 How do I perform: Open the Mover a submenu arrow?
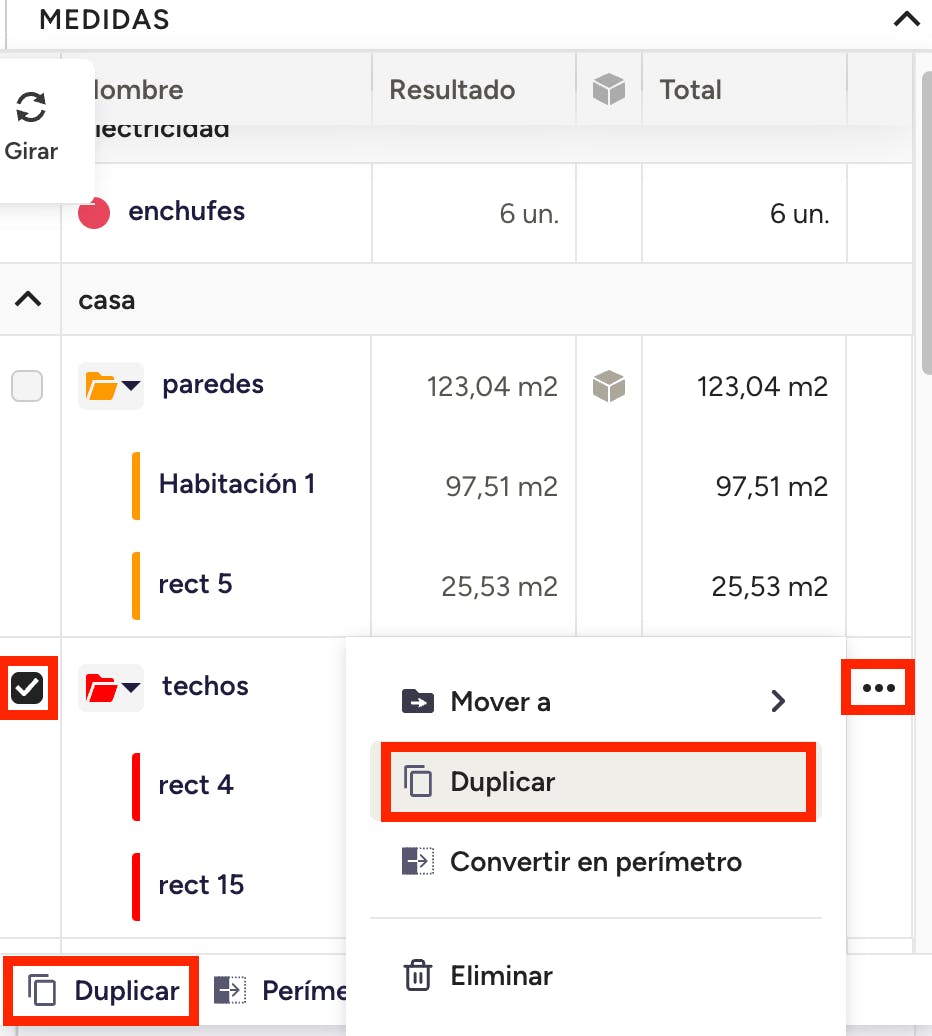[x=778, y=702]
